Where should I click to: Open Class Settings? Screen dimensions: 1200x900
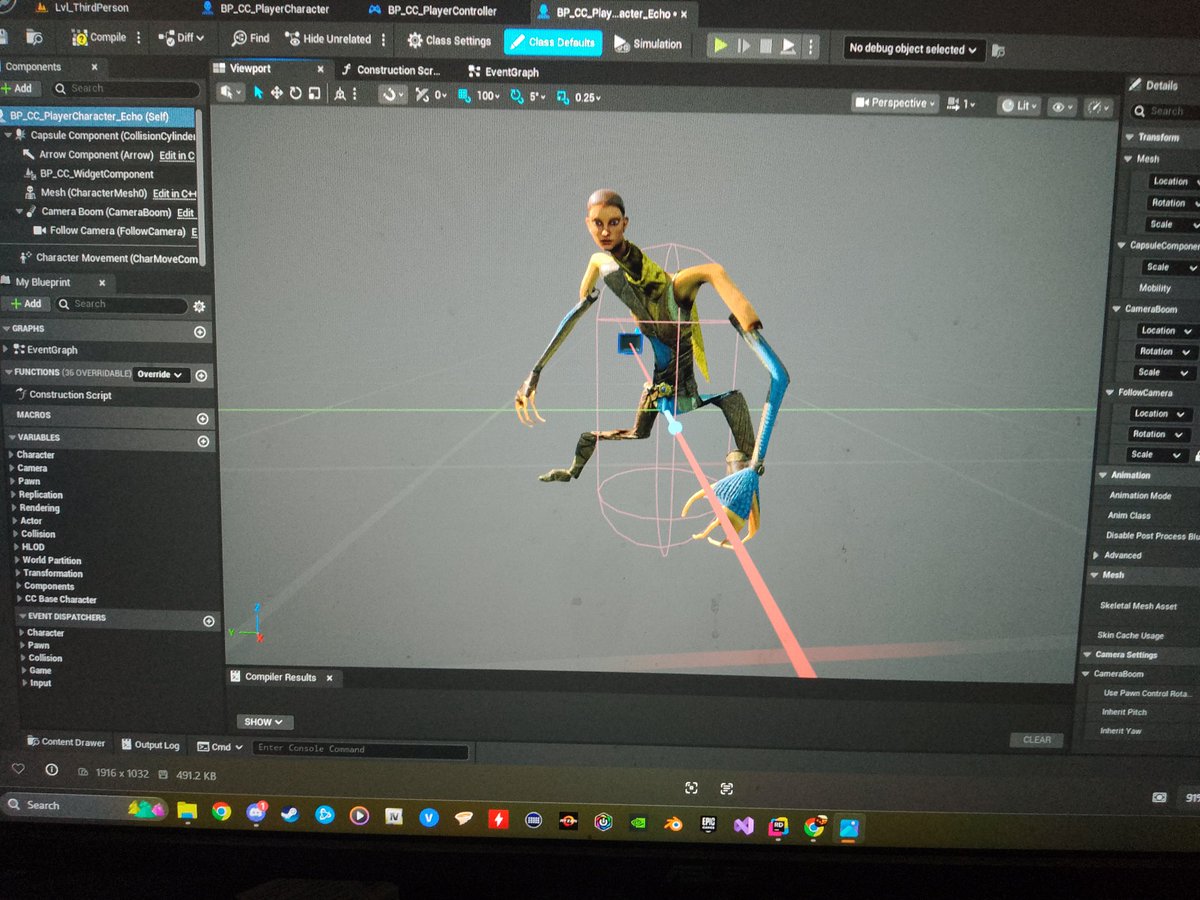[x=449, y=41]
